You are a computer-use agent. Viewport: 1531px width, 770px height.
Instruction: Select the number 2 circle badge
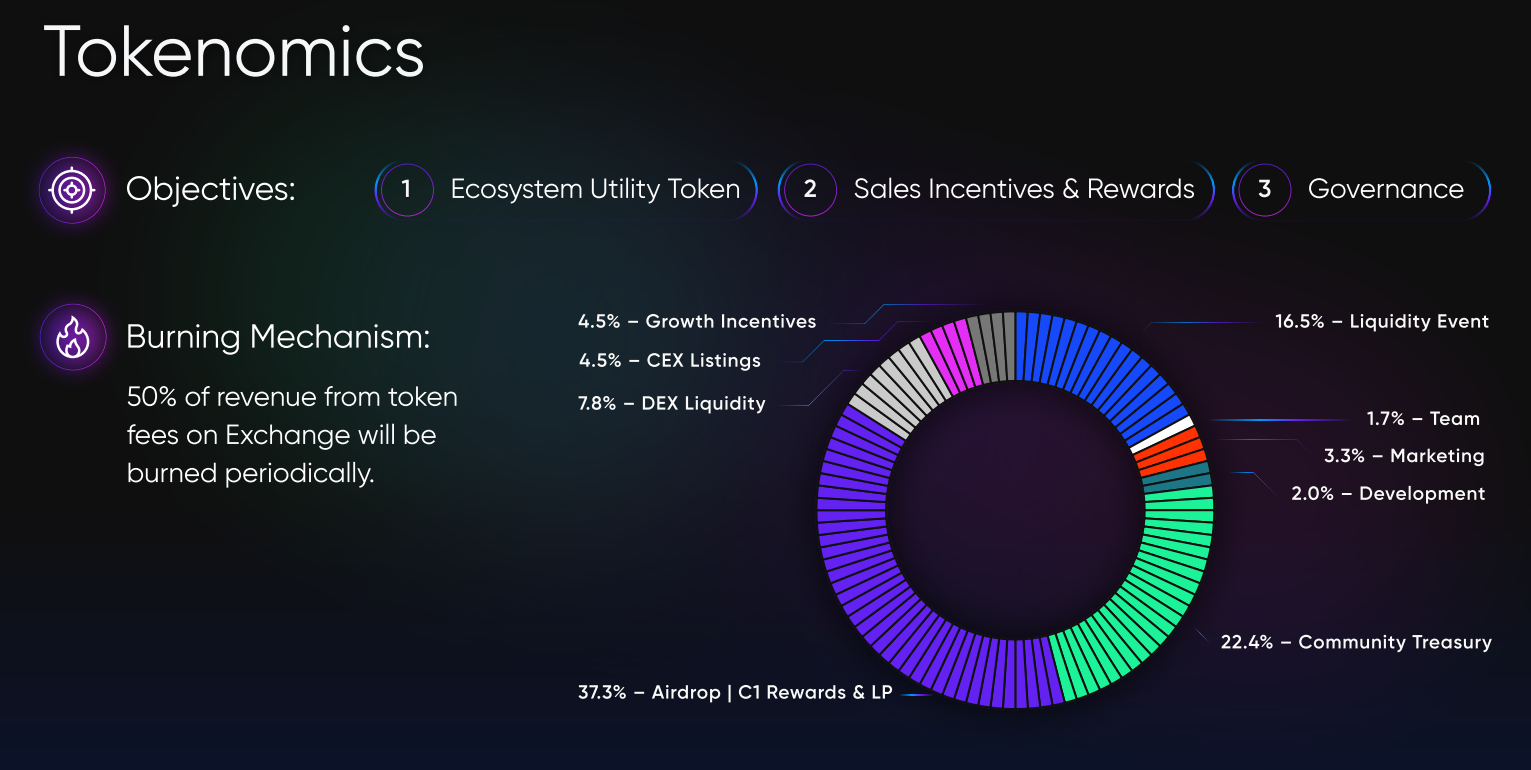click(810, 189)
